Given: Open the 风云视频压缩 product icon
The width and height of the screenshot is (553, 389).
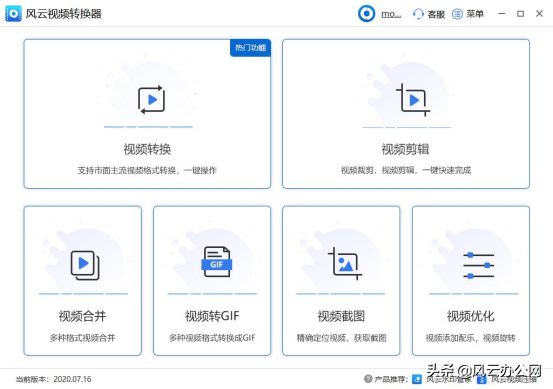Looking at the screenshot, I should point(482,379).
